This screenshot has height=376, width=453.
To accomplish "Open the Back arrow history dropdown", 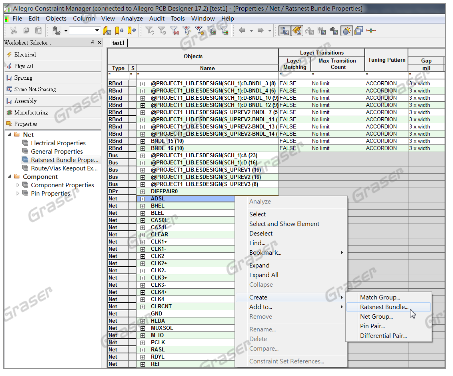I will click(251, 31).
